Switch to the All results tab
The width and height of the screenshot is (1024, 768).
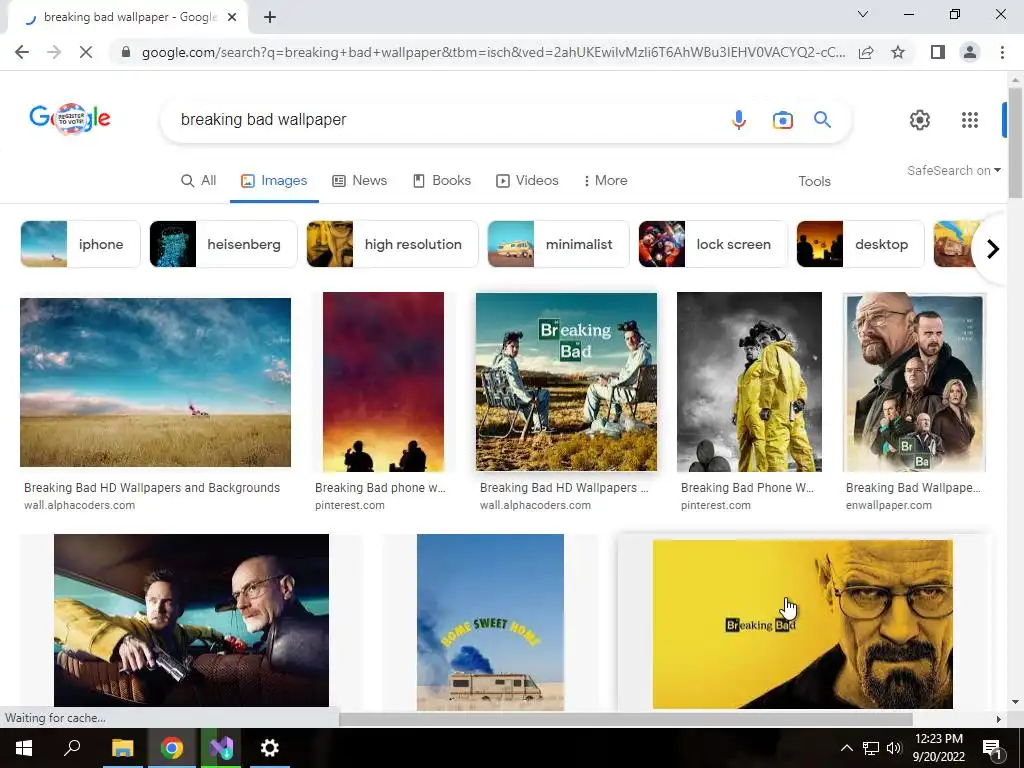point(199,180)
